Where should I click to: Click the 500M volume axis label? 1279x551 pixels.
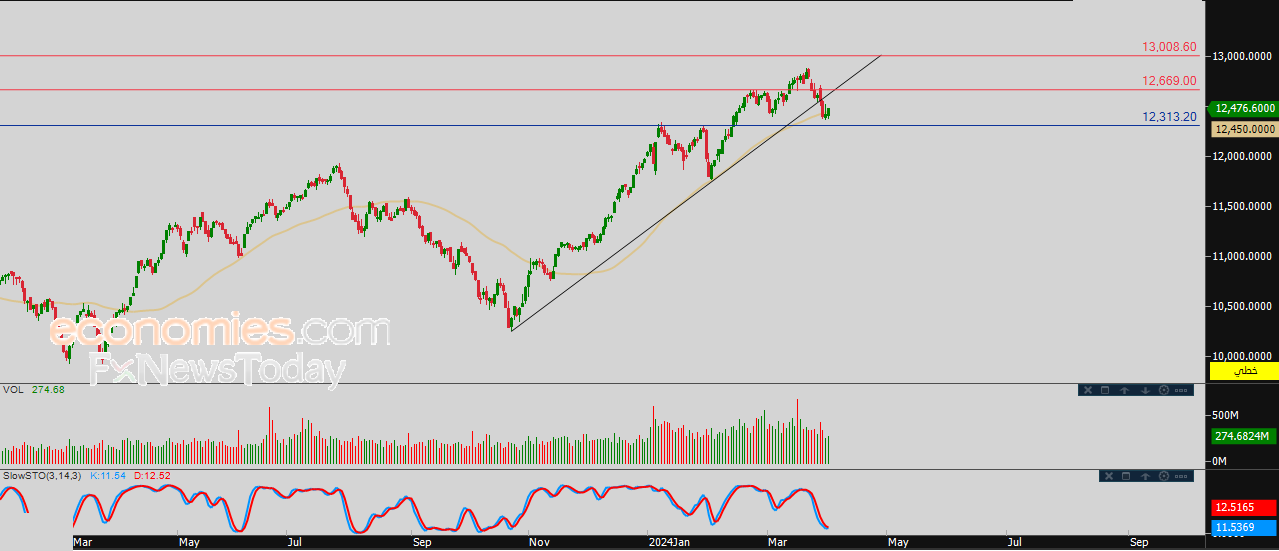point(1225,414)
